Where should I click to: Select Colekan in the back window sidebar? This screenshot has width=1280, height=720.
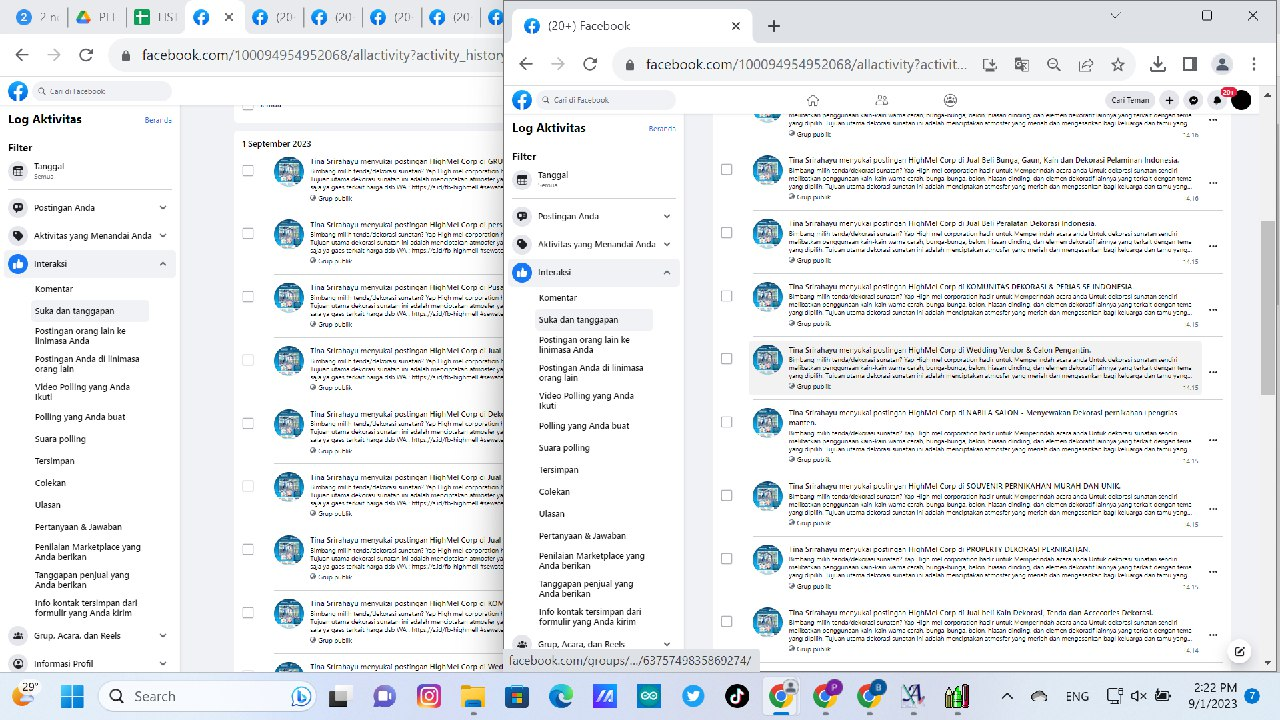pos(50,483)
